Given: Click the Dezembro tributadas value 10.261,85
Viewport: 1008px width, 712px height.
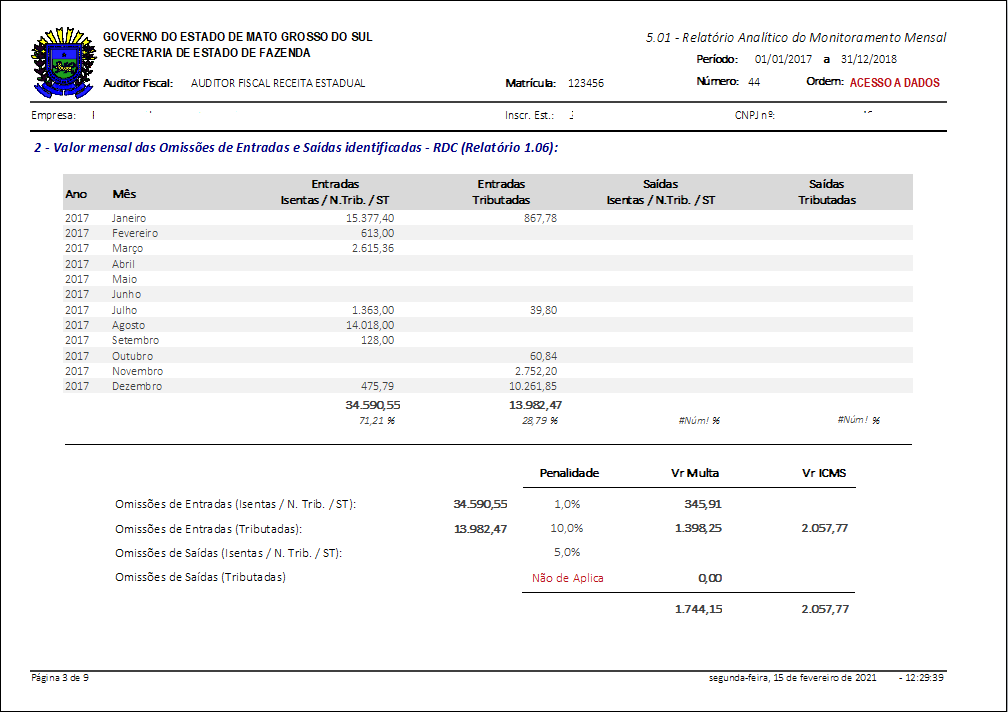Looking at the screenshot, I should pyautogui.click(x=533, y=386).
